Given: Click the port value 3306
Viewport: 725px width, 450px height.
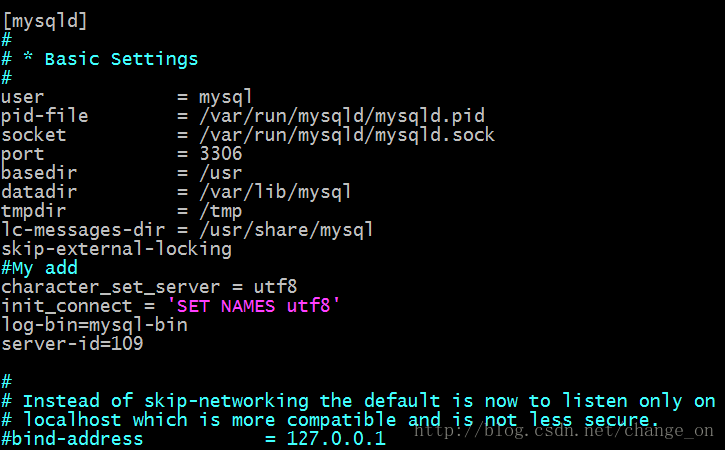Looking at the screenshot, I should click(221, 154).
